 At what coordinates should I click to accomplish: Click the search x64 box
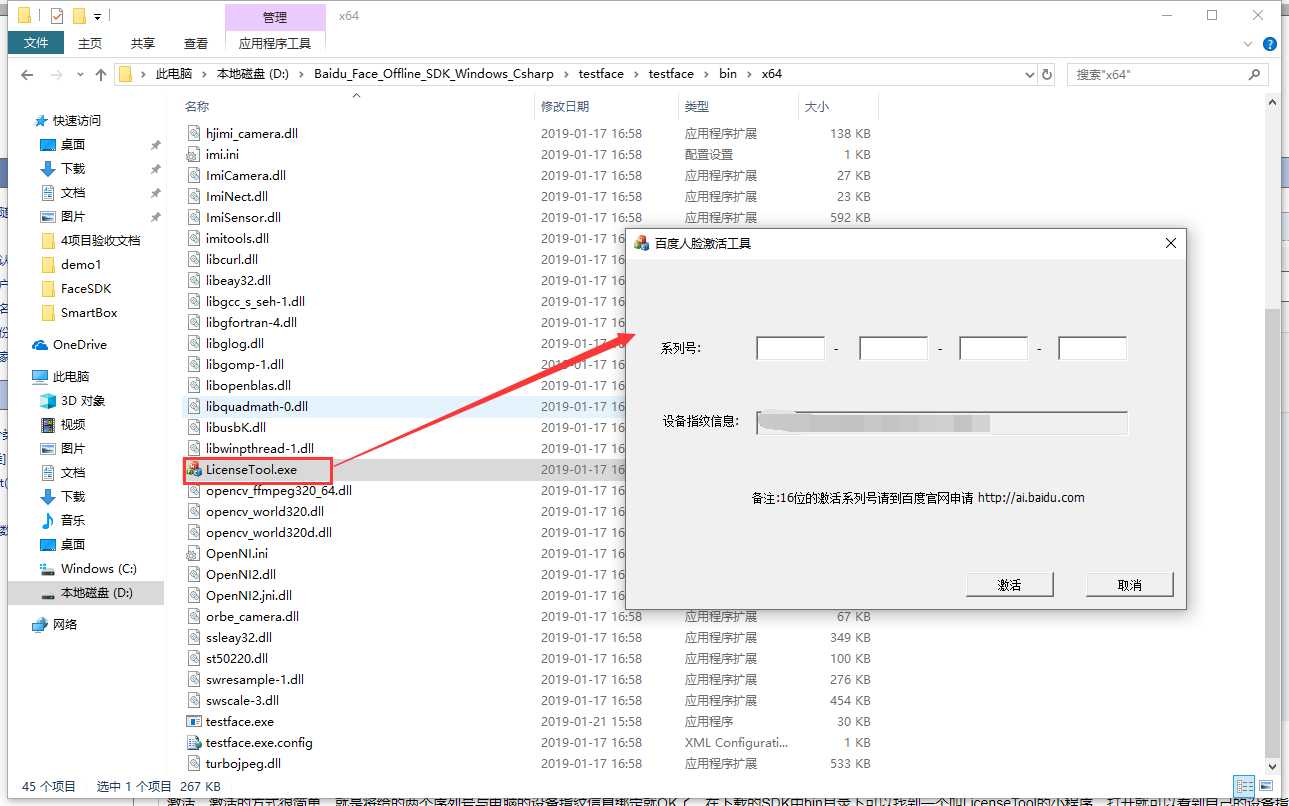[1168, 74]
